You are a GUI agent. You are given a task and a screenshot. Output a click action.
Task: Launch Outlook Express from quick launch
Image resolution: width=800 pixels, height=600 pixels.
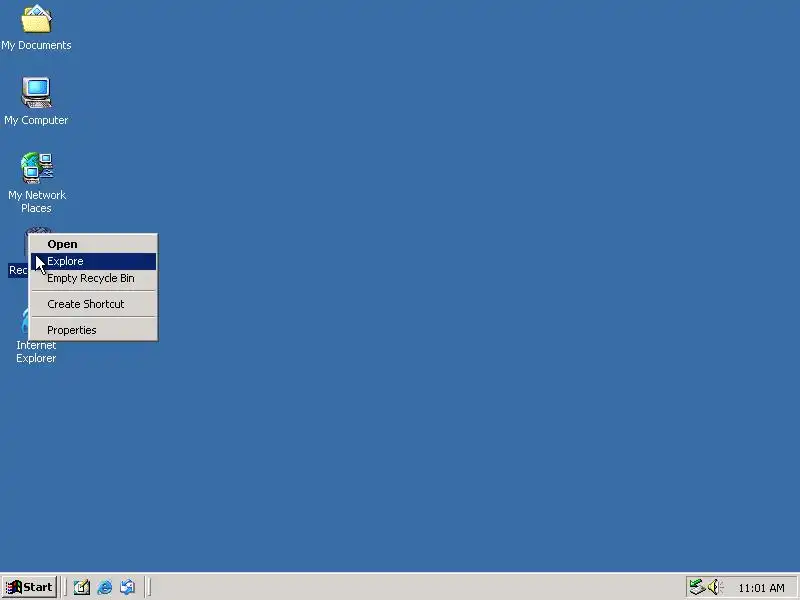pos(128,588)
